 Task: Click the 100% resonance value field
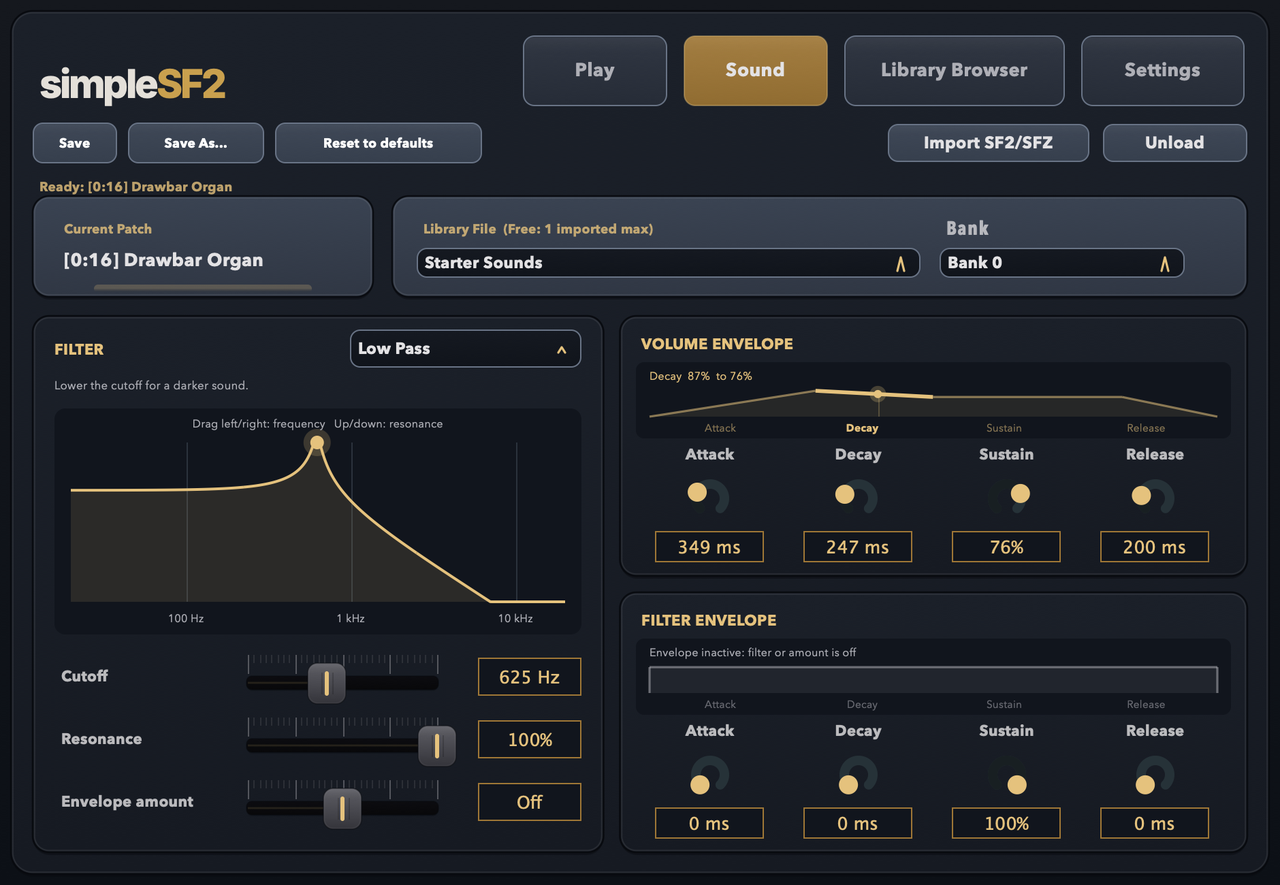tap(529, 740)
